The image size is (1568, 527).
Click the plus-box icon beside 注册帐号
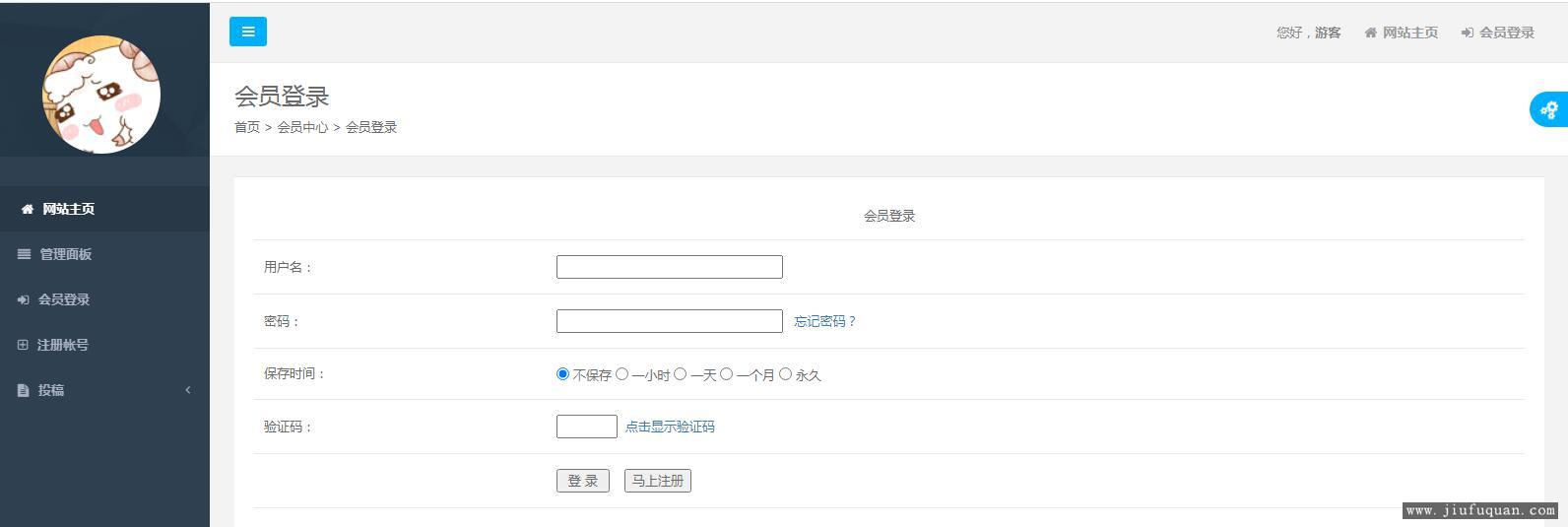tap(23, 345)
